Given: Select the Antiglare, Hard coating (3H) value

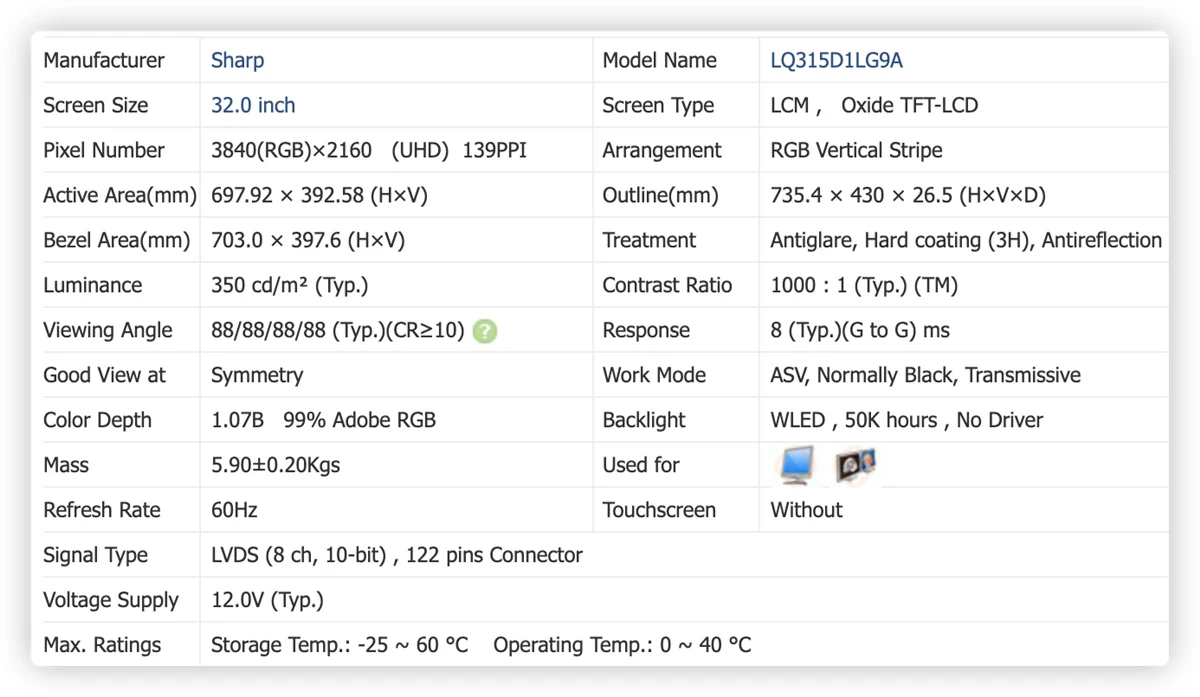Looking at the screenshot, I should [x=966, y=240].
